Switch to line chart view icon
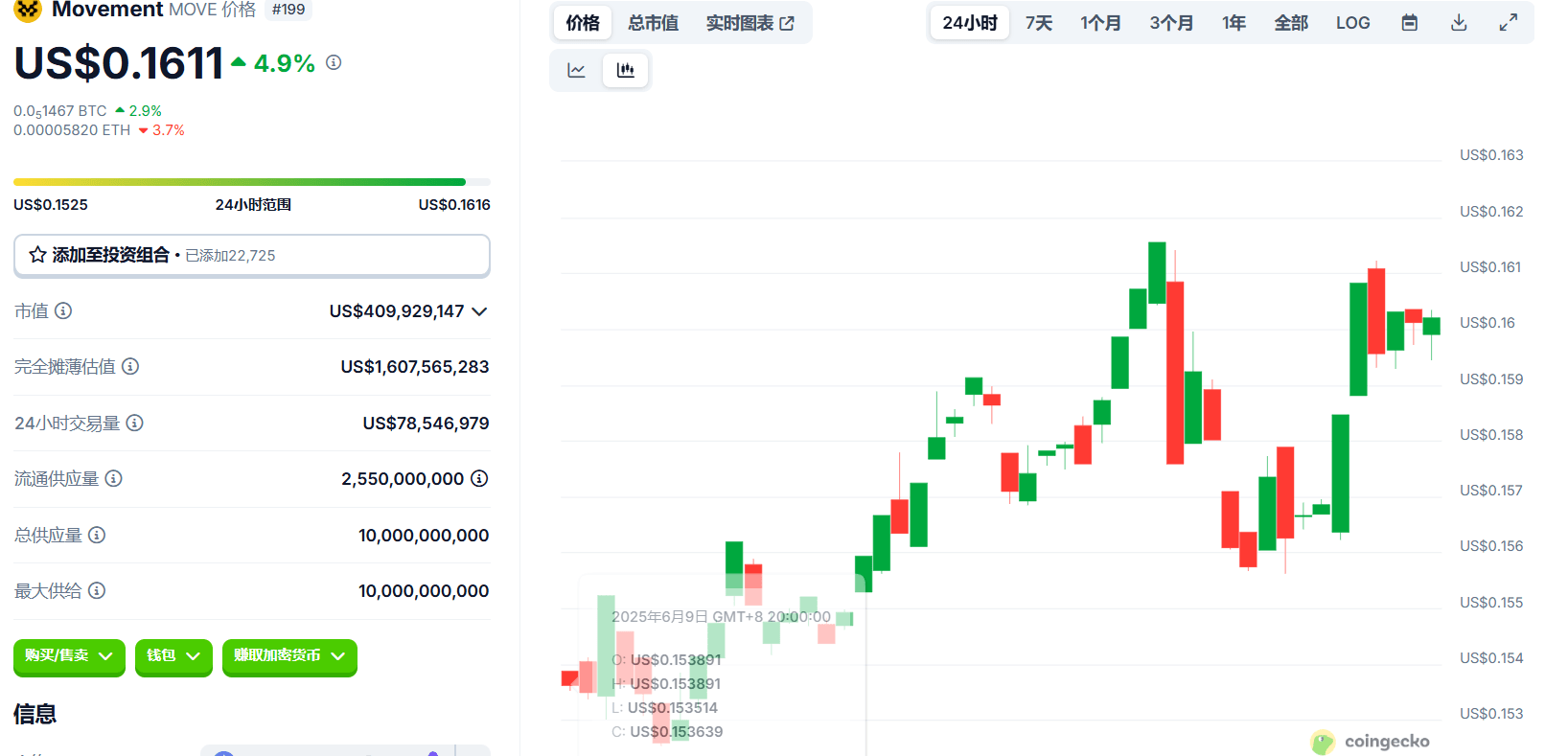Image resolution: width=1568 pixels, height=756 pixels. [x=576, y=70]
